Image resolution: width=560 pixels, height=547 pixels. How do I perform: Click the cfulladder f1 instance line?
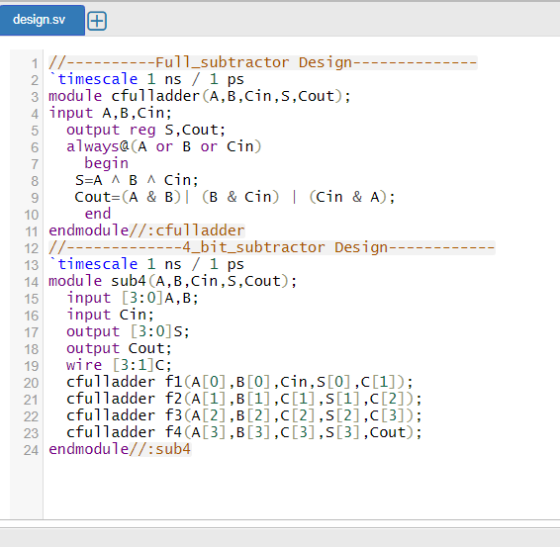240,382
